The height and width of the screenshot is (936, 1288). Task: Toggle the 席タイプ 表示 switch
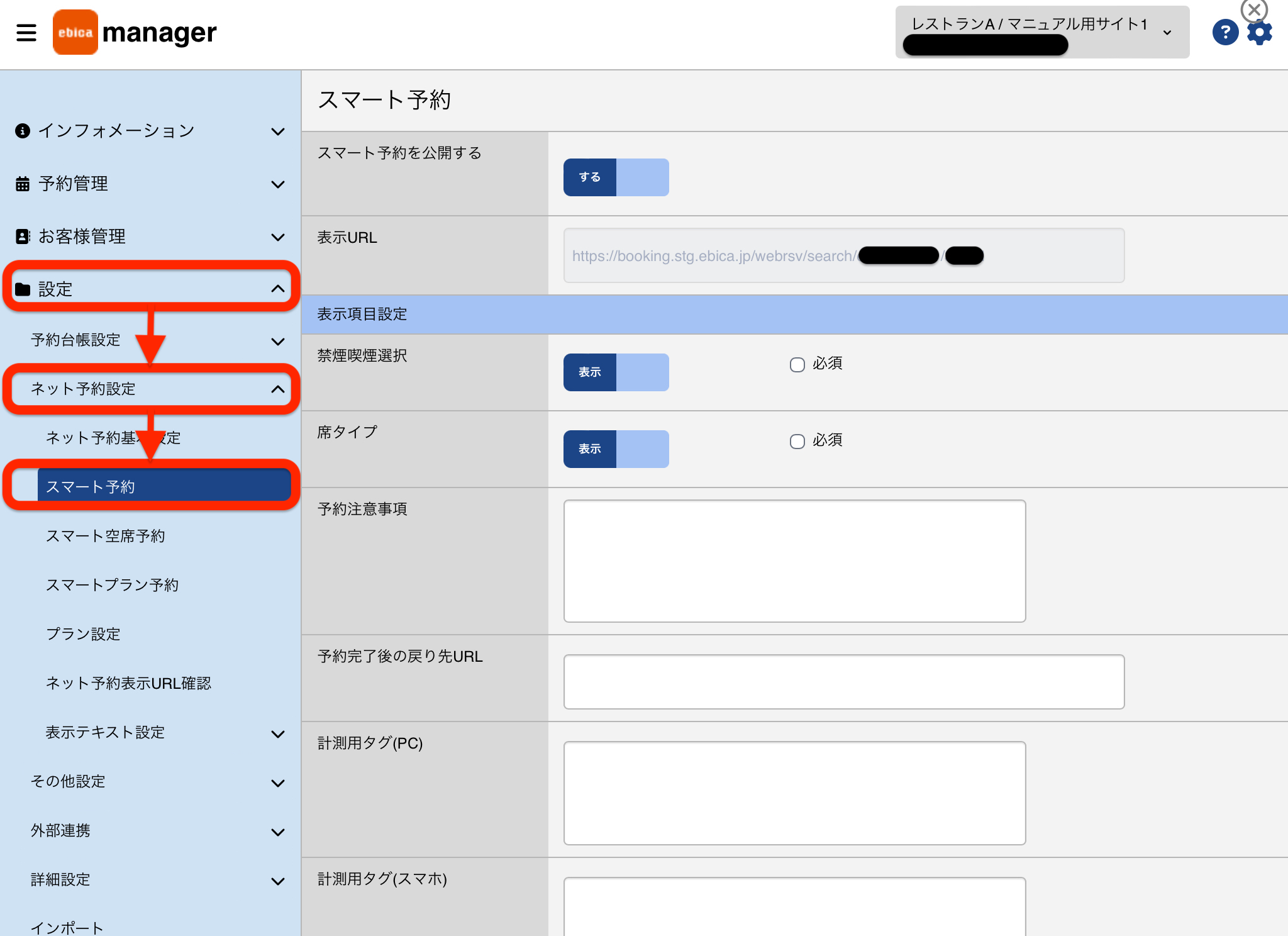616,449
